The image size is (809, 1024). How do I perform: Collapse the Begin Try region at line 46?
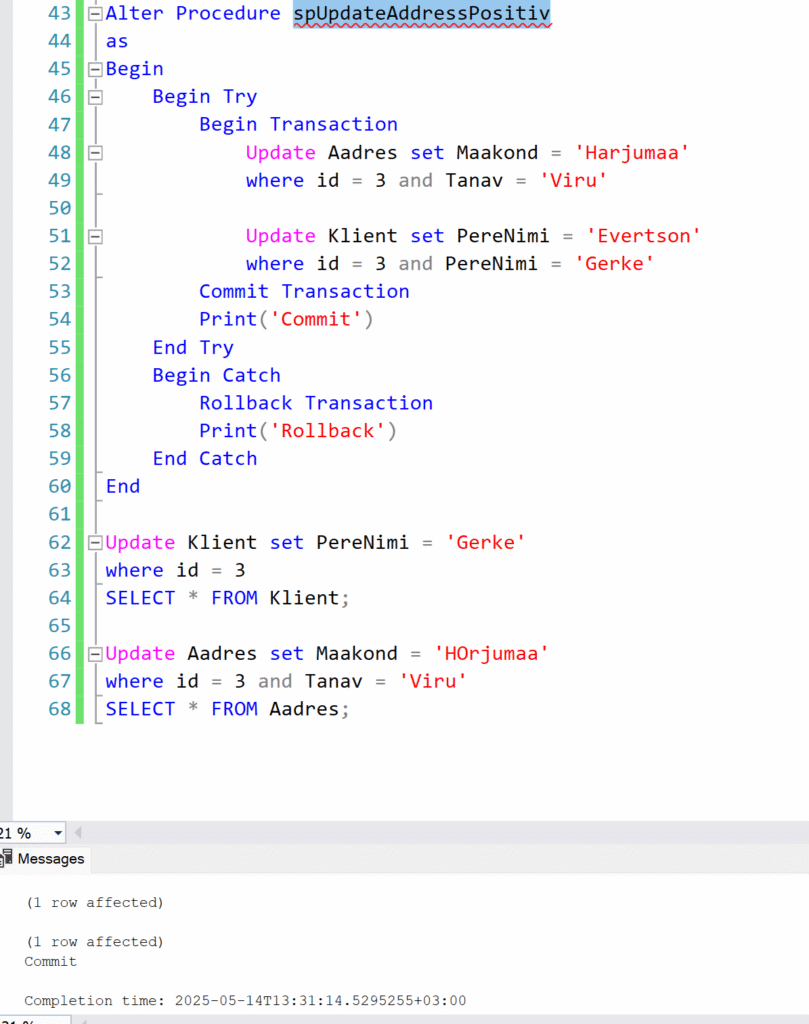[95, 97]
